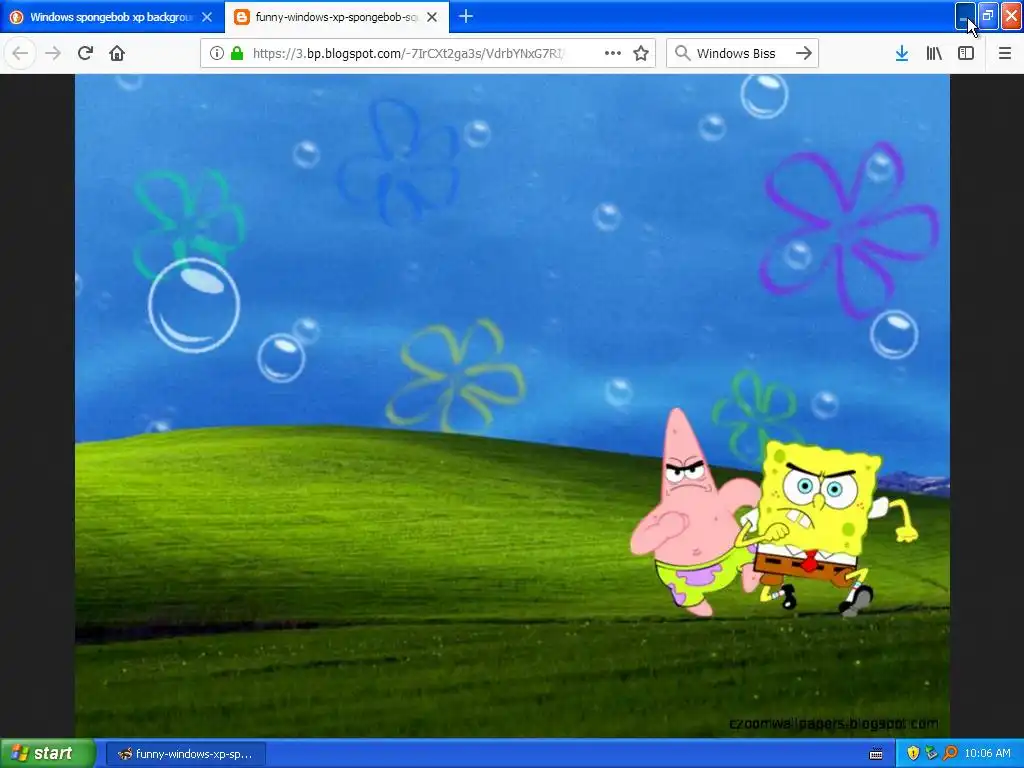Open a new tab
The image size is (1024, 768).
coord(466,17)
